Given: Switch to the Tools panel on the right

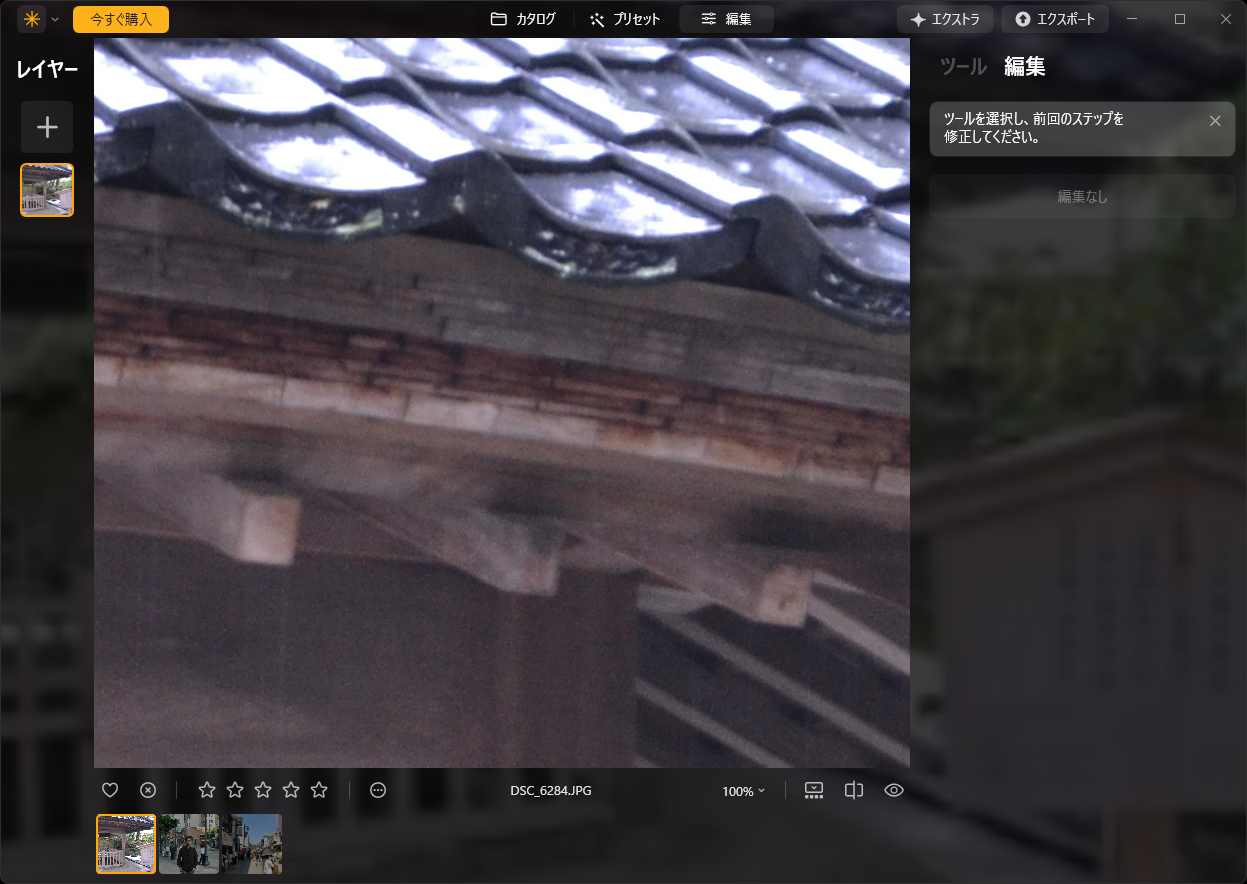Looking at the screenshot, I should [962, 66].
